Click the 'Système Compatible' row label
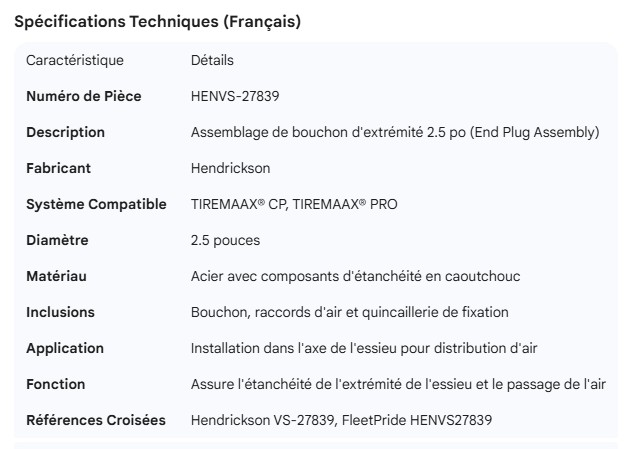The image size is (625, 449). [x=96, y=204]
